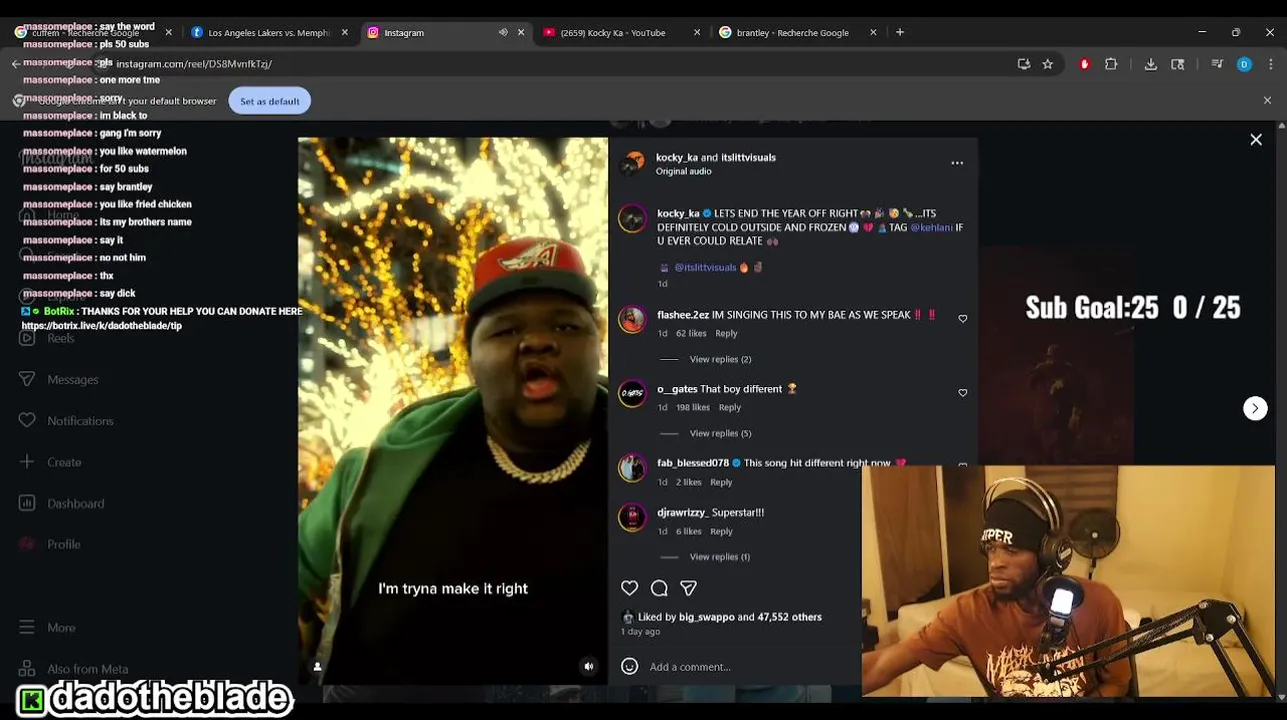Open the three-dot more options menu
Image resolution: width=1287 pixels, height=720 pixels.
coord(957,163)
